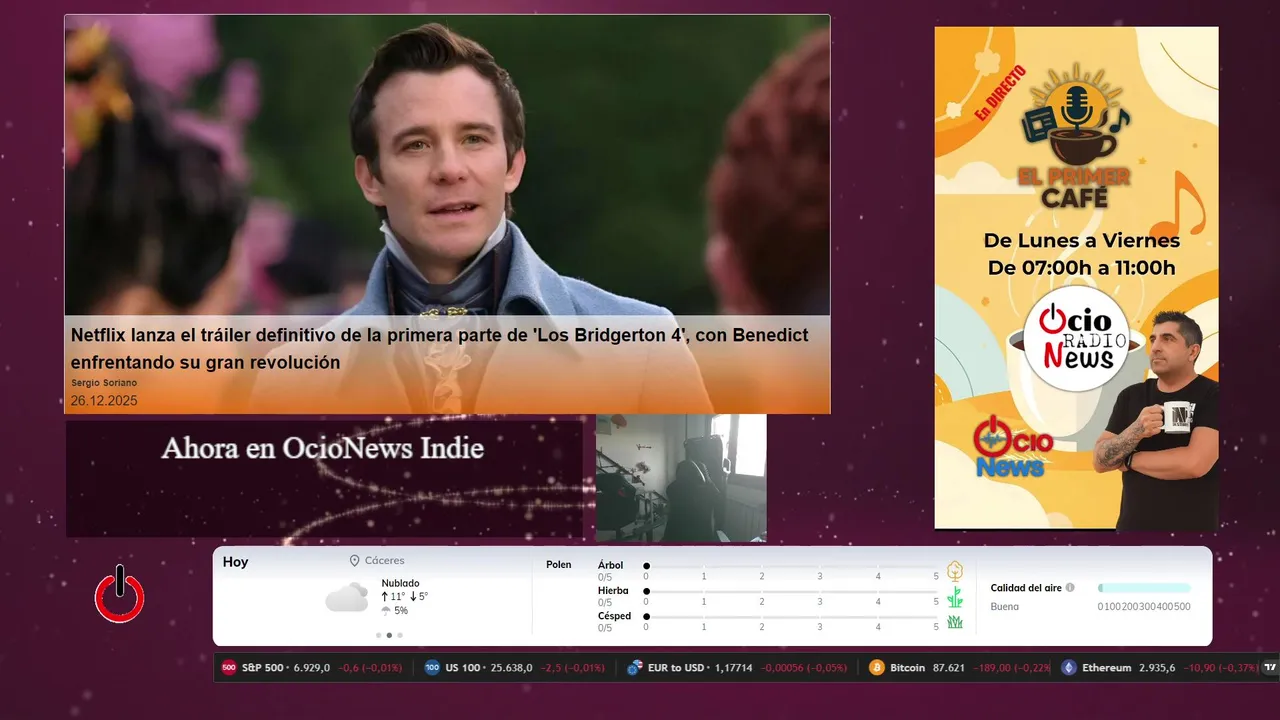Click the air quality info icon
Screen dimensions: 1280x720
(x=1070, y=588)
